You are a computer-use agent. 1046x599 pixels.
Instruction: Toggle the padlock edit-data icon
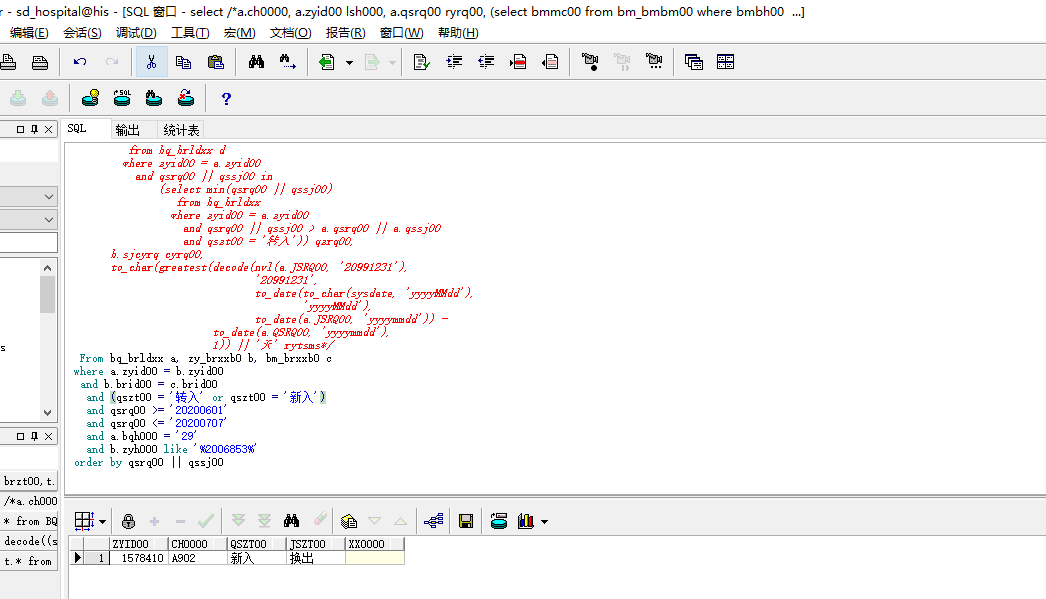(x=128, y=521)
